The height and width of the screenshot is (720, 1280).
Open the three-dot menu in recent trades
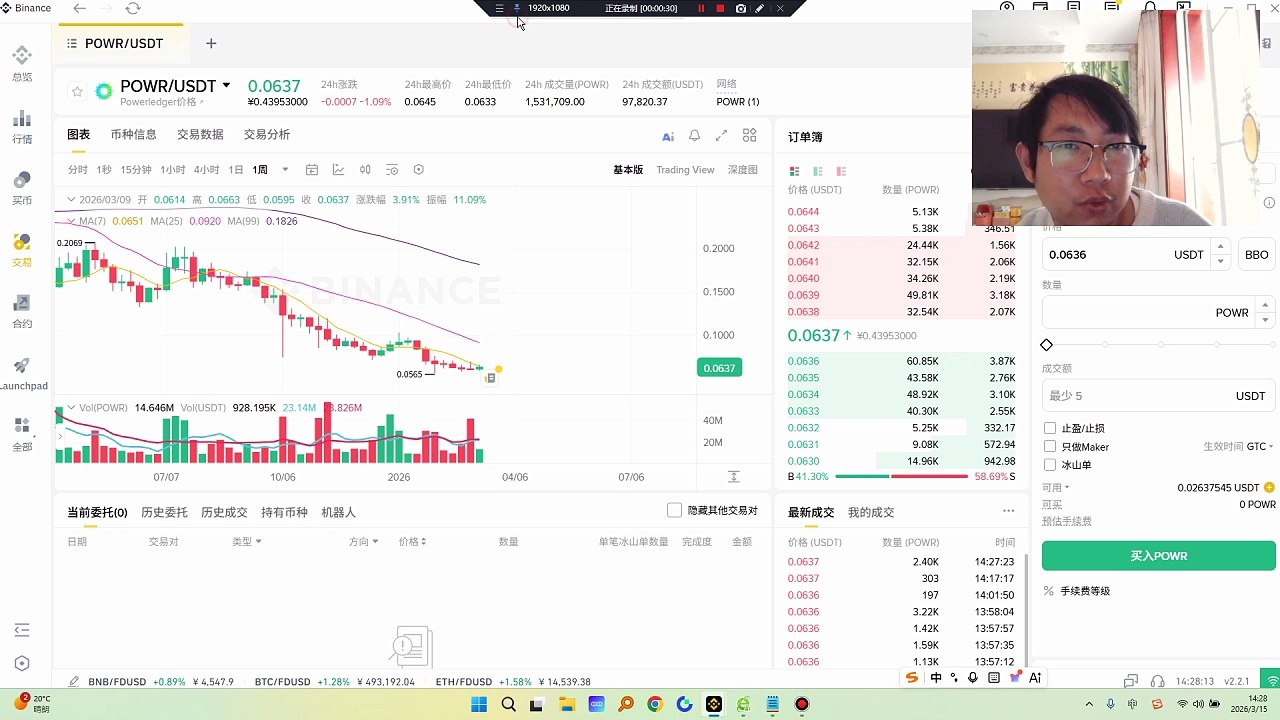click(x=1008, y=511)
